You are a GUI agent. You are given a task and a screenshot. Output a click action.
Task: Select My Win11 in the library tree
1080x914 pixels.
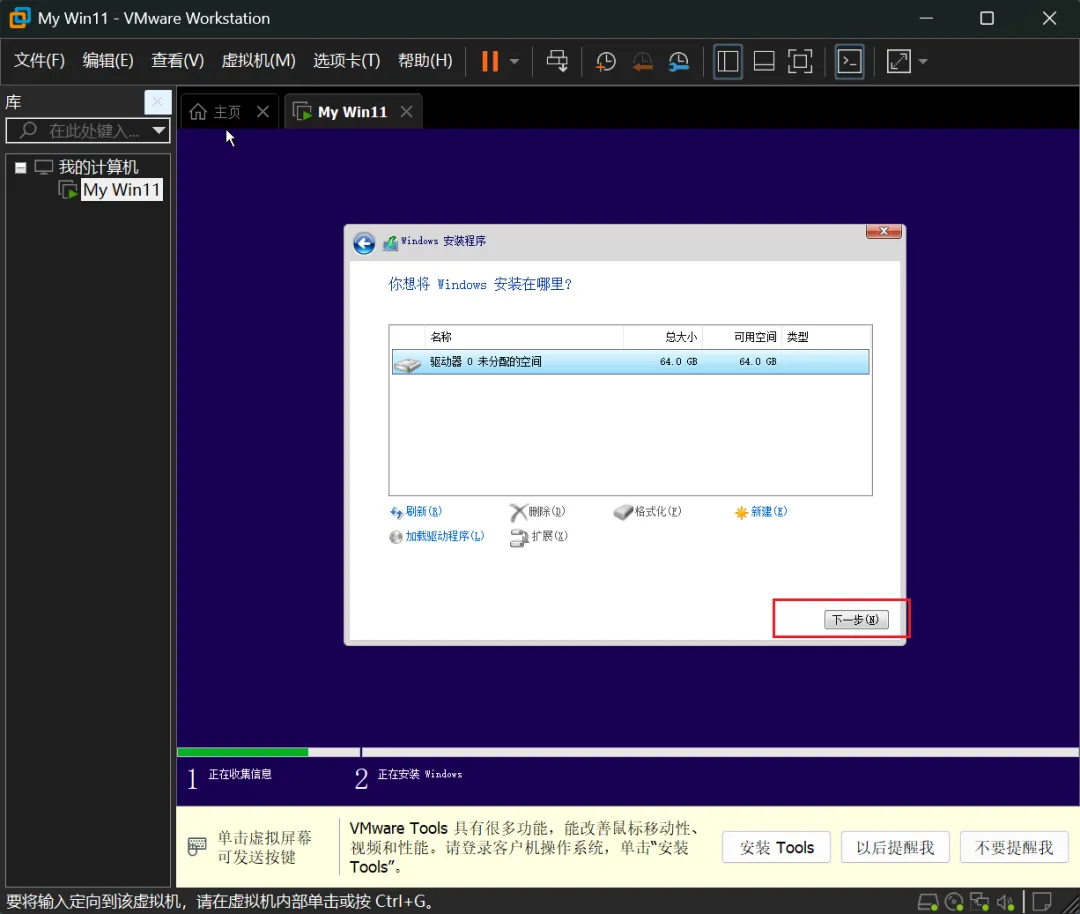[x=122, y=189]
